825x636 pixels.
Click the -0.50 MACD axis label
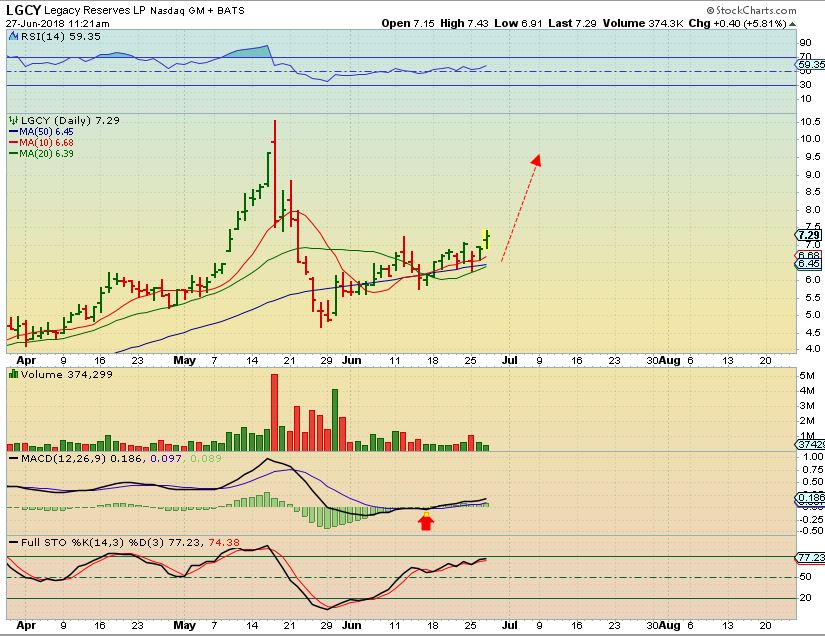click(x=811, y=531)
